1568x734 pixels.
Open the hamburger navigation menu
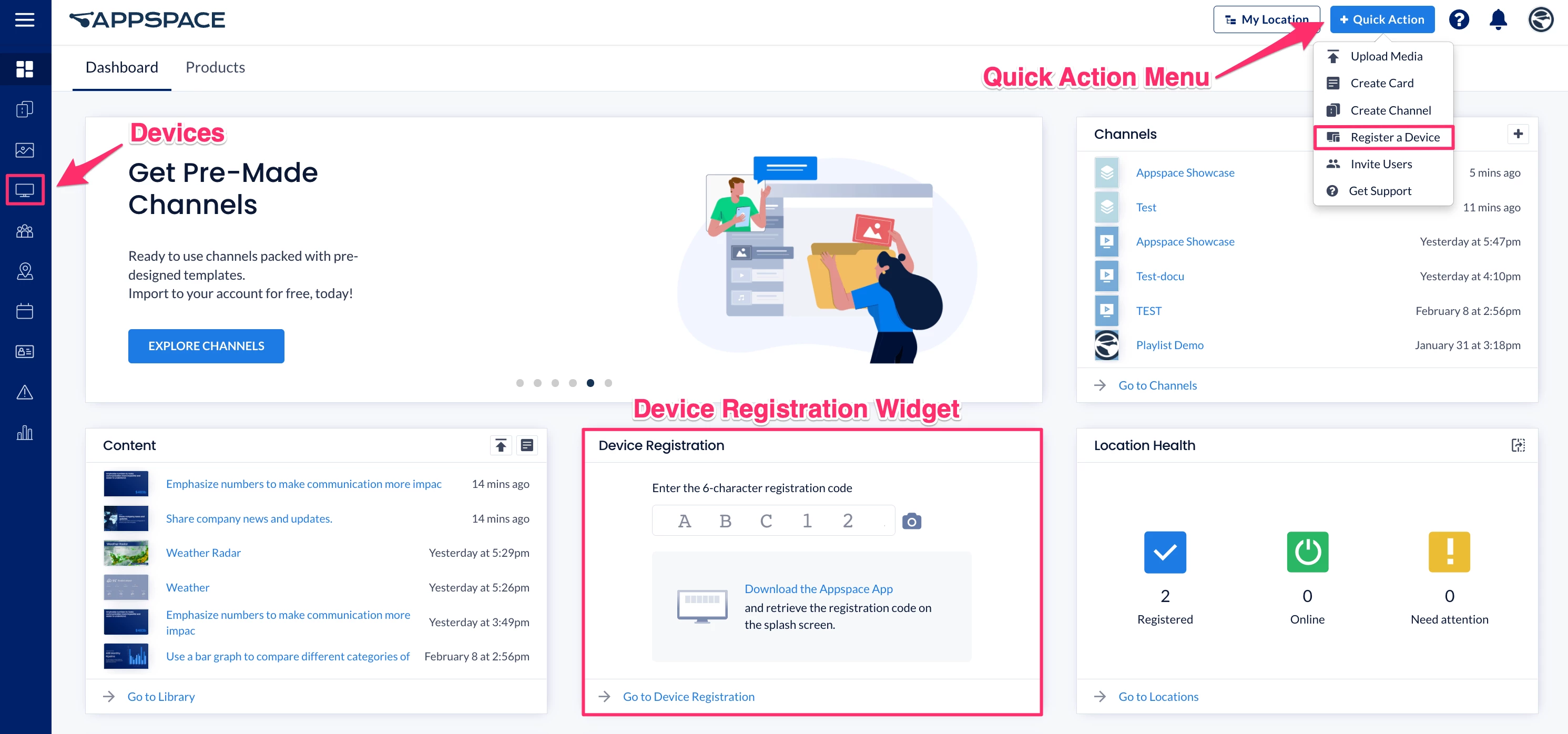(x=24, y=19)
